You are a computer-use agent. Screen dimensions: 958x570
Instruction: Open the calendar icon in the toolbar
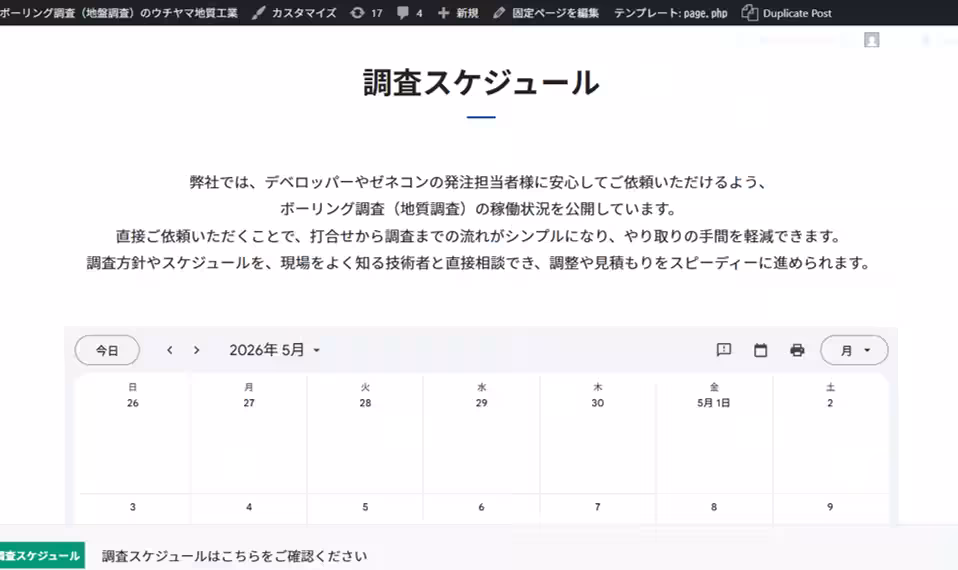pos(760,350)
